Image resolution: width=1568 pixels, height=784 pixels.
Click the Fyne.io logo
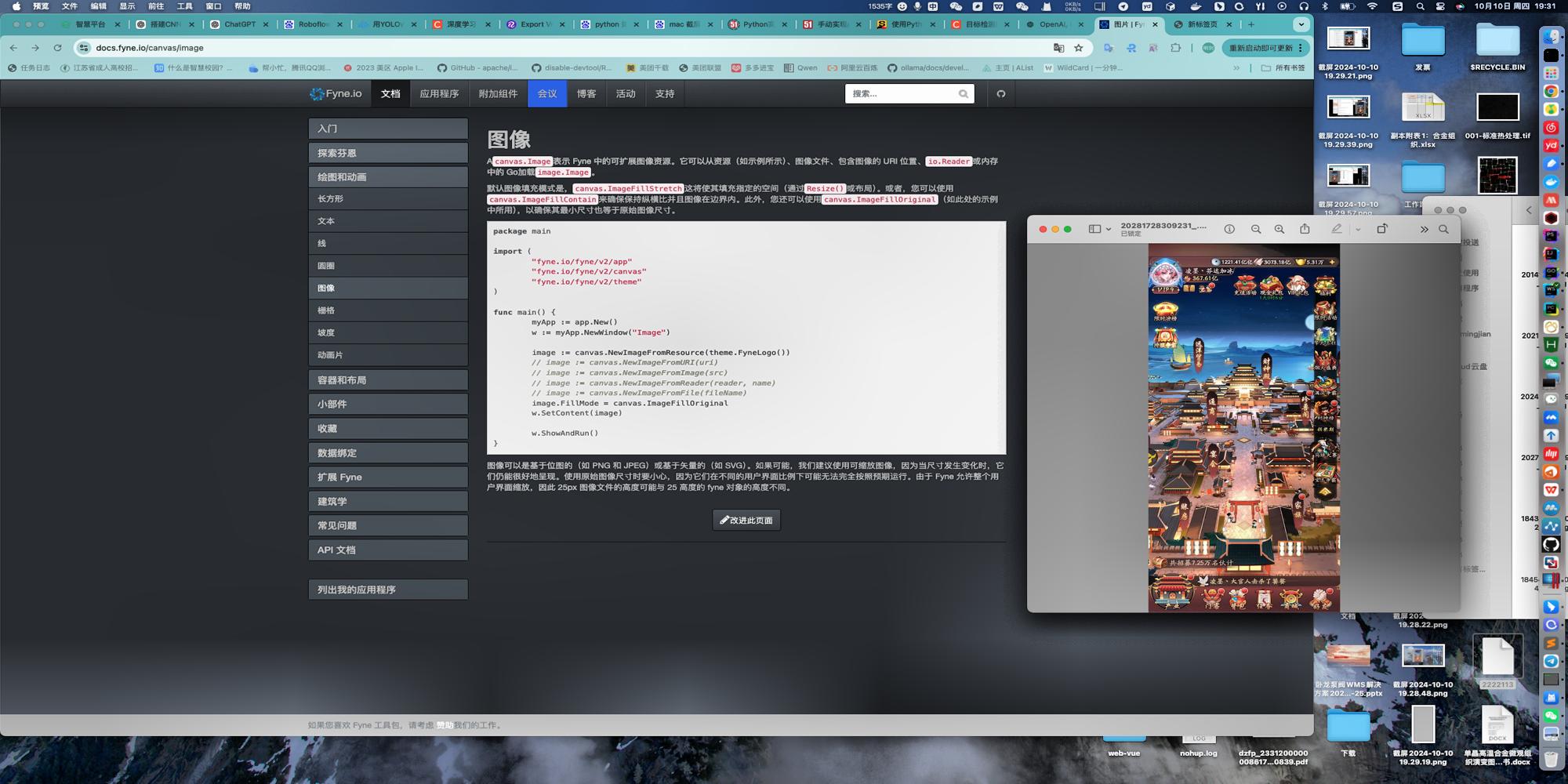(x=336, y=93)
